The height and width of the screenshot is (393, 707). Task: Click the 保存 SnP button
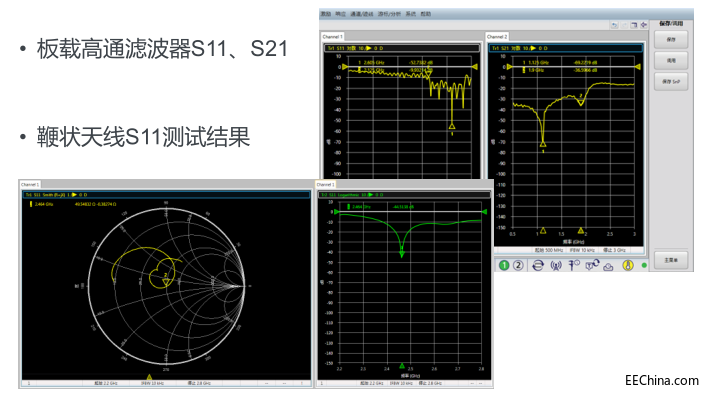pyautogui.click(x=671, y=82)
